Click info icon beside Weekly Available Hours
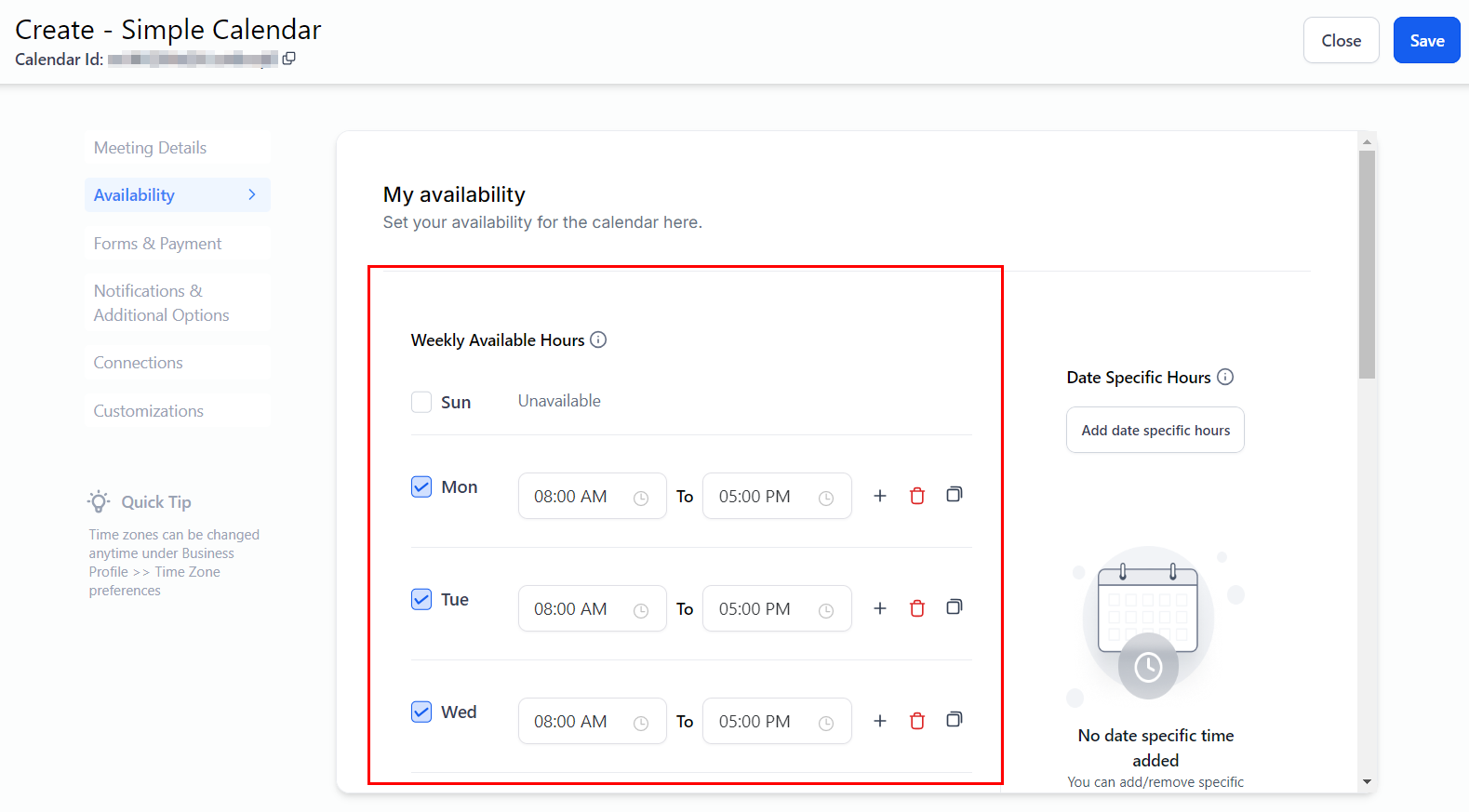This screenshot has height=812, width=1469. click(598, 340)
